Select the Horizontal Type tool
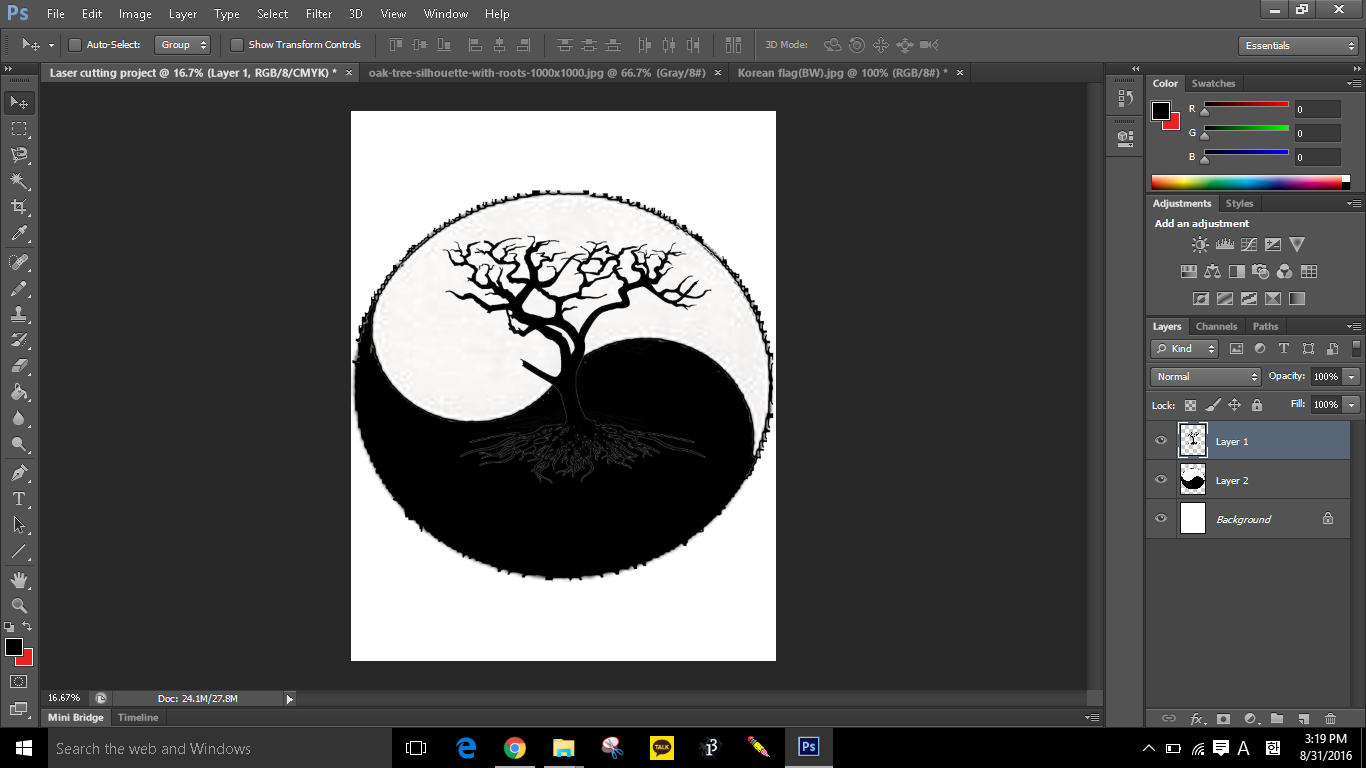1366x768 pixels. (19, 498)
